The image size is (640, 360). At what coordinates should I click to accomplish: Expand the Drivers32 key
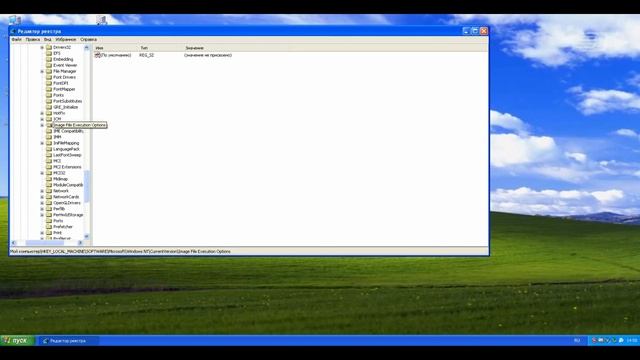(x=42, y=47)
